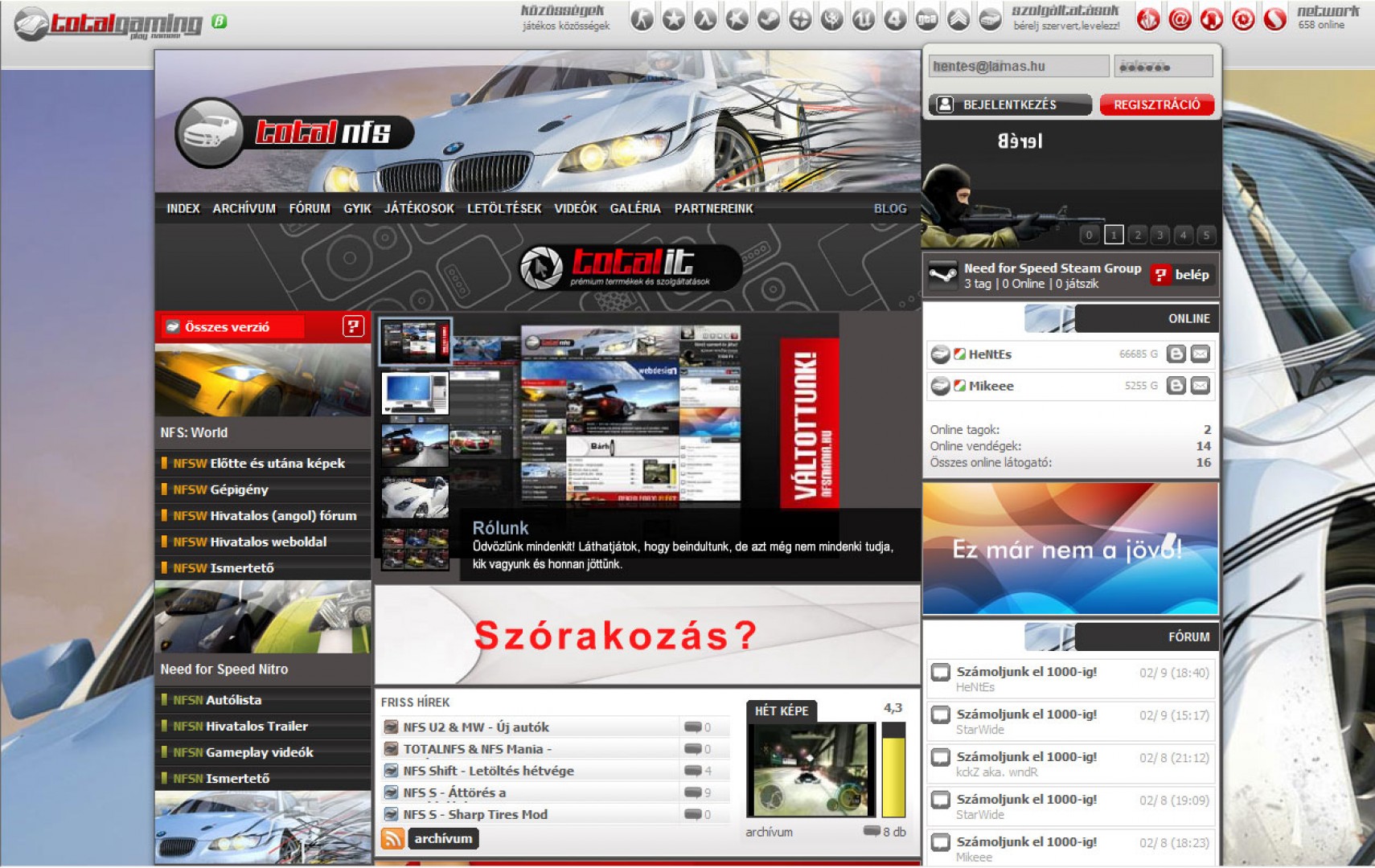Image resolution: width=1375 pixels, height=868 pixels.
Task: Click the red target disc service icon
Action: [x=1243, y=18]
